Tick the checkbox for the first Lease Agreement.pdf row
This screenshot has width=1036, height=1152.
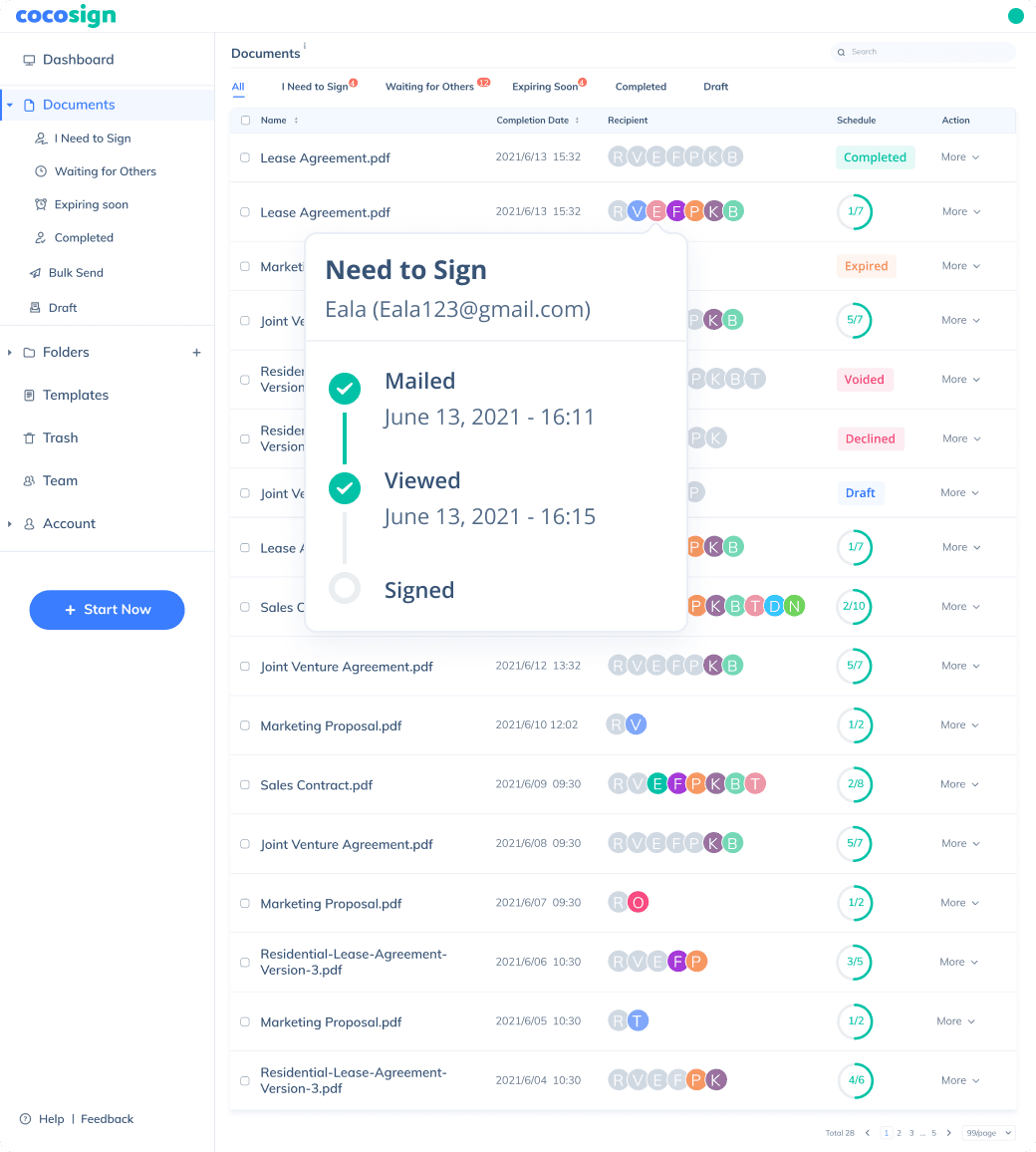pyautogui.click(x=245, y=157)
